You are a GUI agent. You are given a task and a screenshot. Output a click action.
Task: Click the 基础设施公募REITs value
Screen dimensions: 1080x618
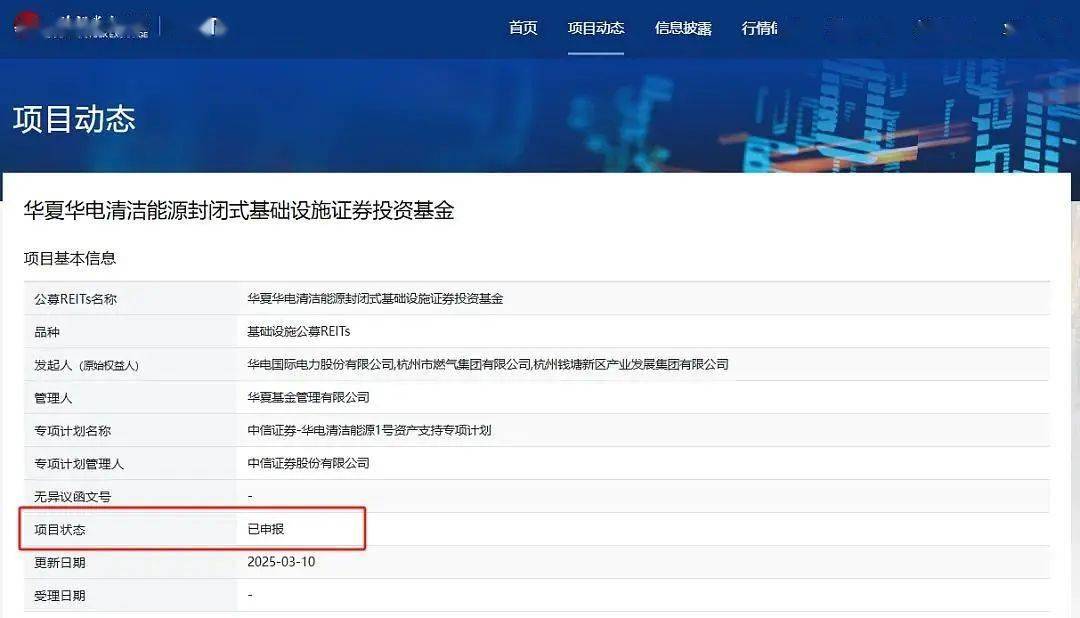[299, 331]
